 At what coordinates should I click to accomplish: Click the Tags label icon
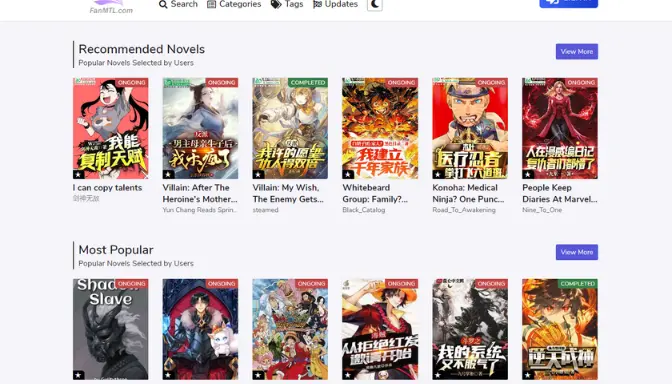[276, 4]
